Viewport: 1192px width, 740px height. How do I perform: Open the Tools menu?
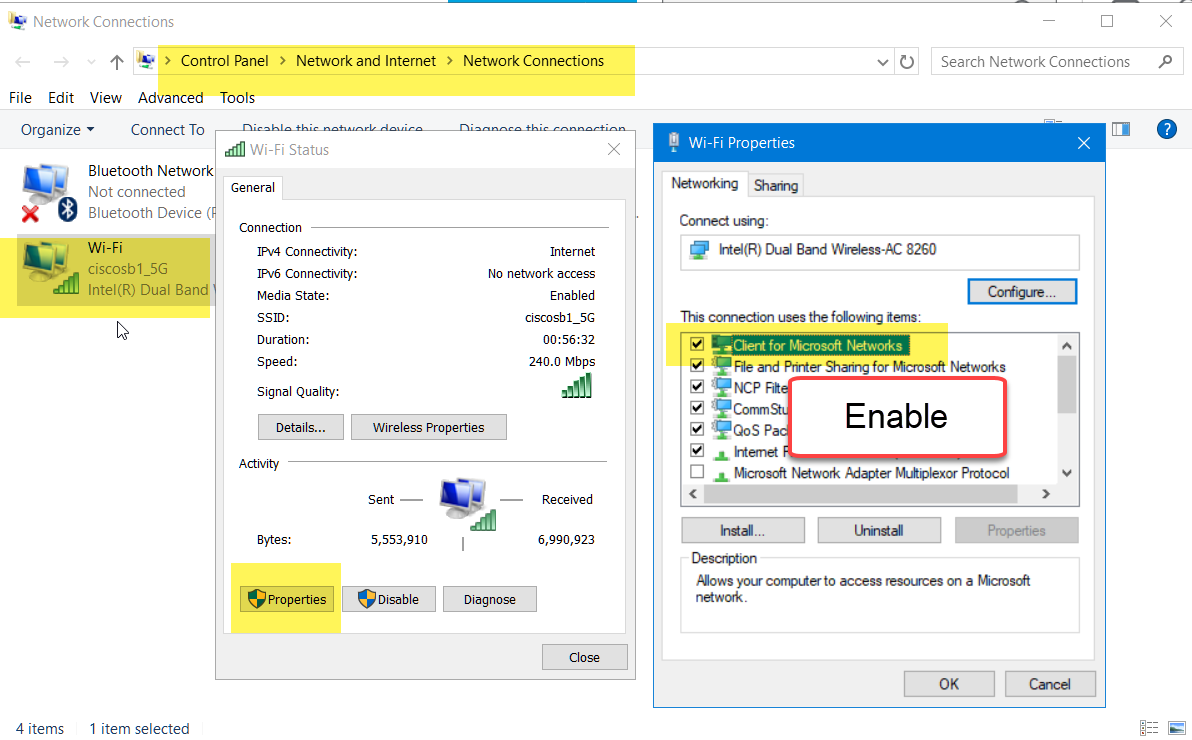[x=237, y=97]
